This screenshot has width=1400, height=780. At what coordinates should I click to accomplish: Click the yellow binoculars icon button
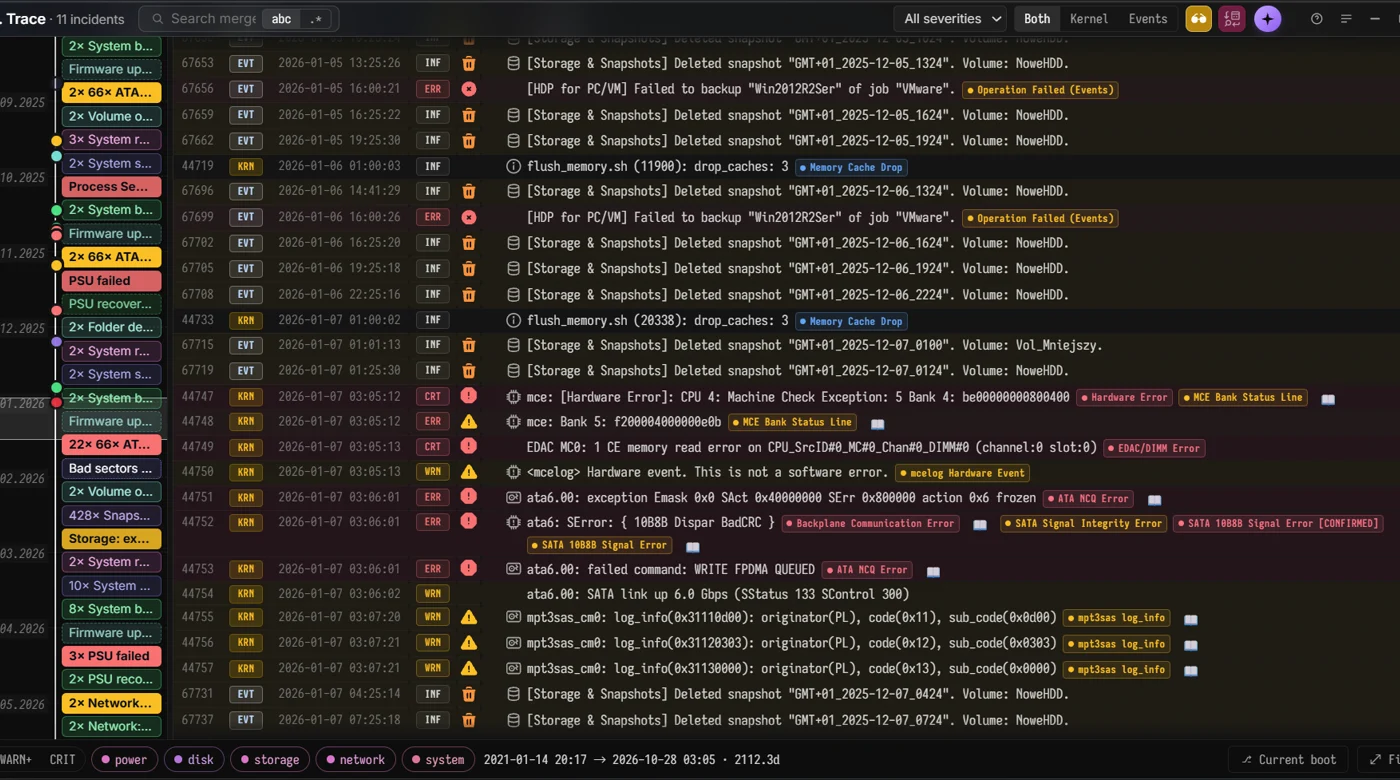(x=1198, y=19)
